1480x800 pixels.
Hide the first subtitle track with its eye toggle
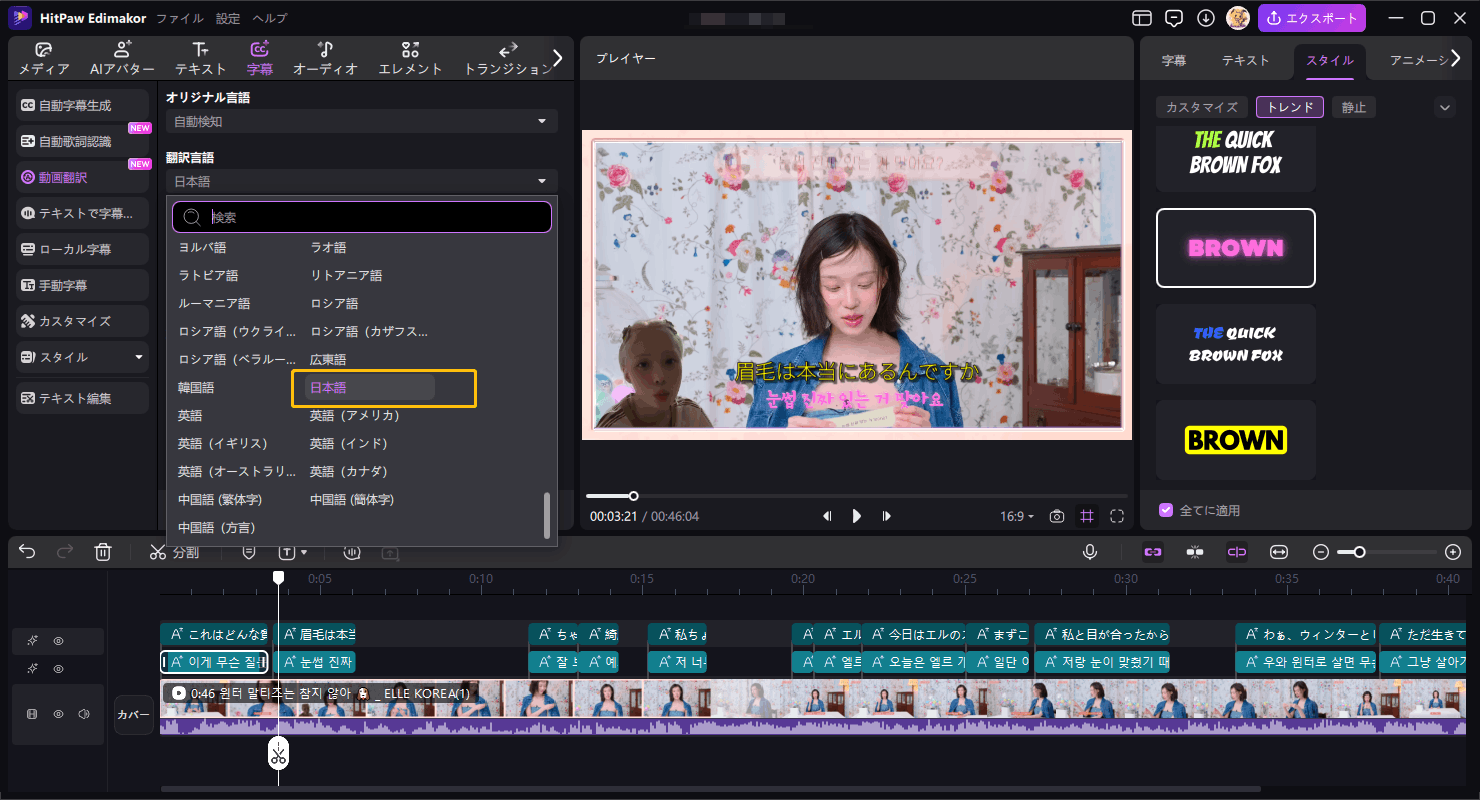click(58, 640)
